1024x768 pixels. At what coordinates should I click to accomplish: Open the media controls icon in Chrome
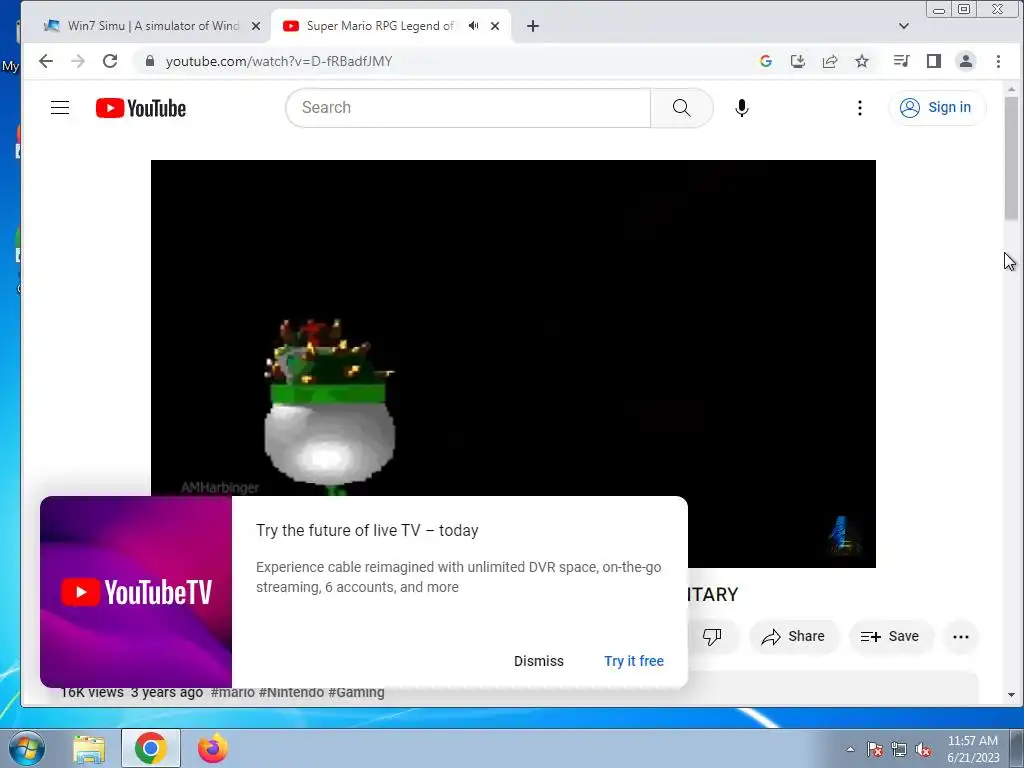point(901,61)
